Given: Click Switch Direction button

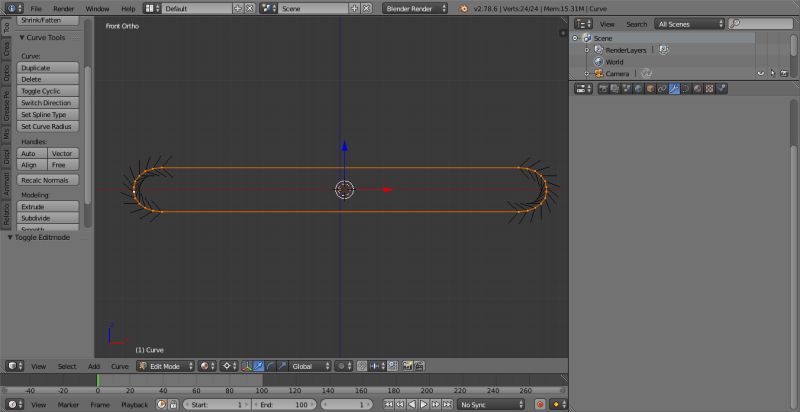Looking at the screenshot, I should point(48,103).
